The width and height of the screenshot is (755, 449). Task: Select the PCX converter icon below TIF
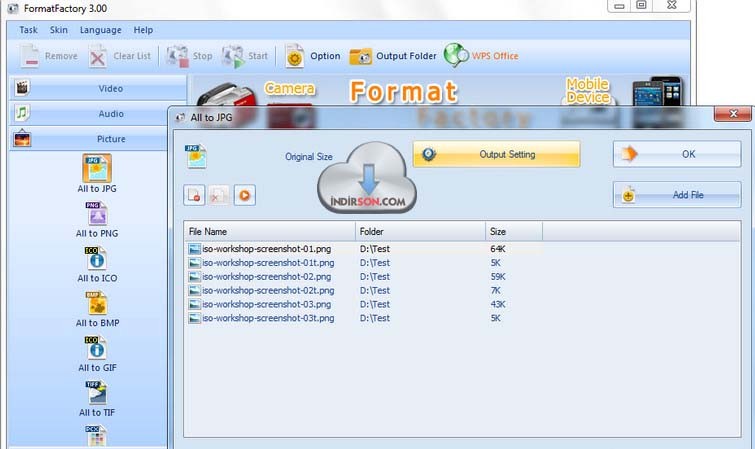coord(96,436)
